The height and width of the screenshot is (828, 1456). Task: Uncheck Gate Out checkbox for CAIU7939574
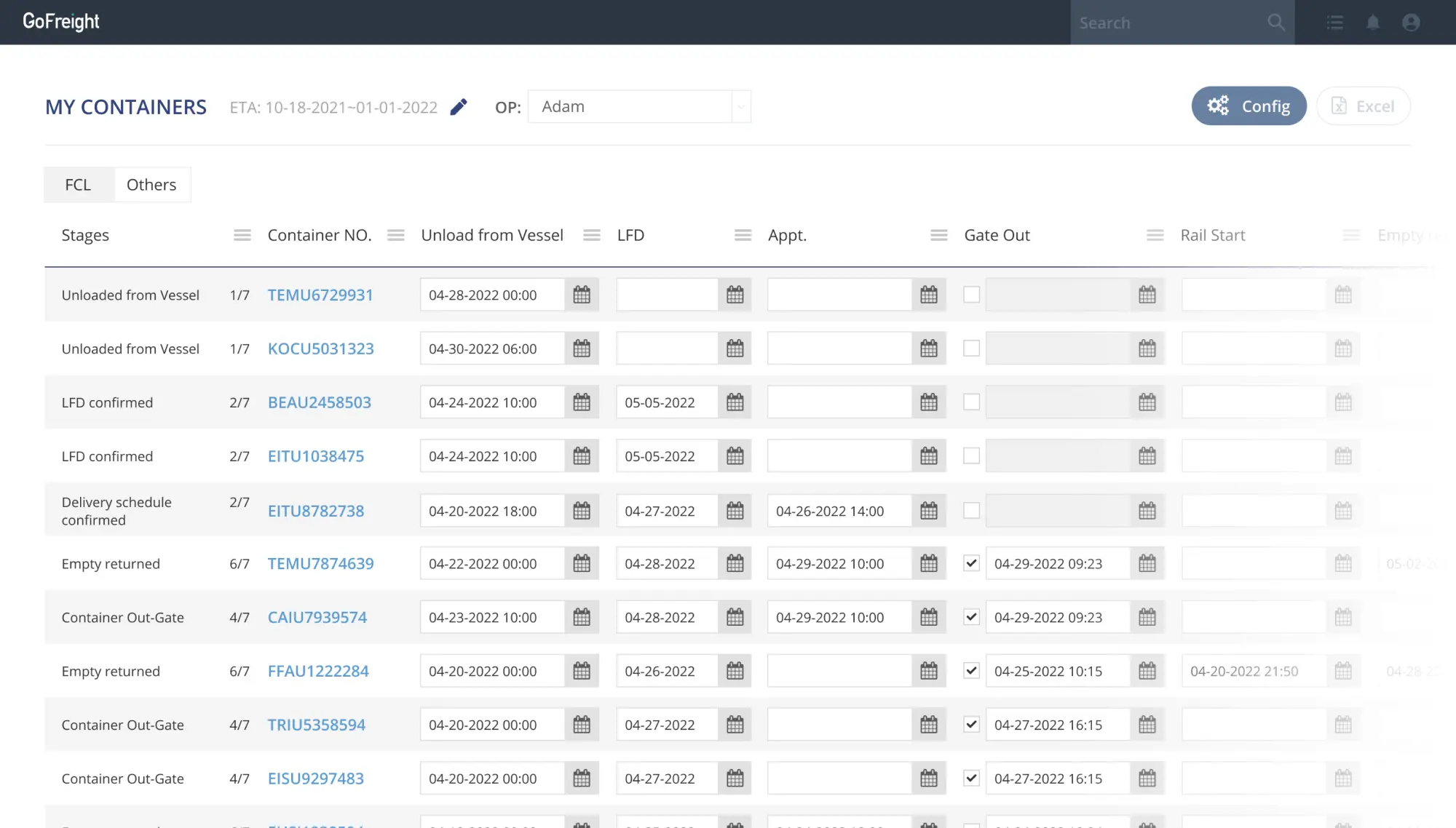[971, 617]
